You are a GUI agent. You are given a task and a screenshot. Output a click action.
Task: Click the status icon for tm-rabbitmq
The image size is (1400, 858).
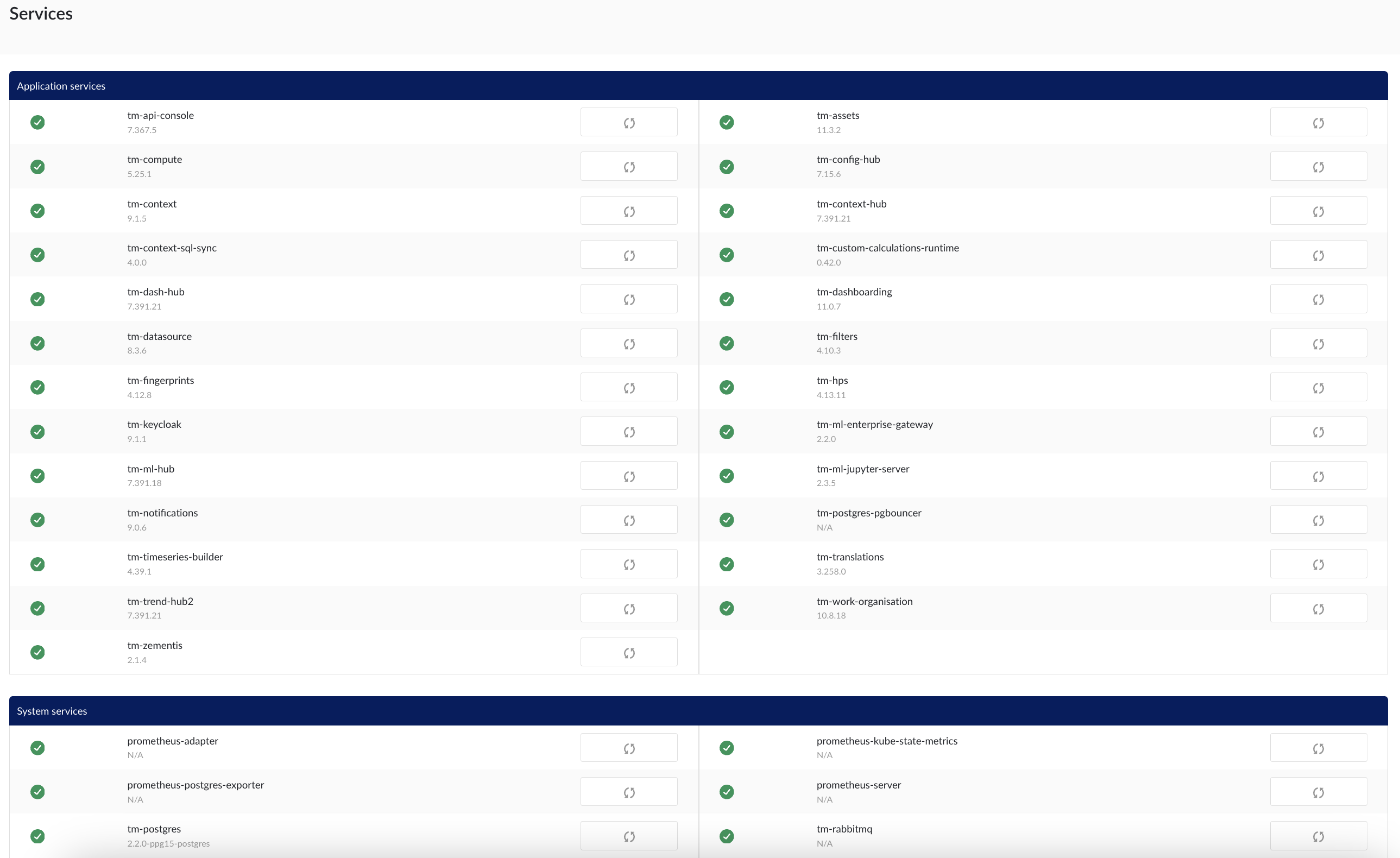pyautogui.click(x=726, y=836)
